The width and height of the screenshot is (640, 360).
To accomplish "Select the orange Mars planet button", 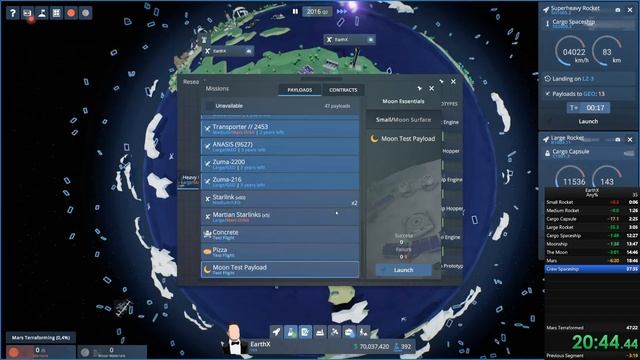I will 71,13.
